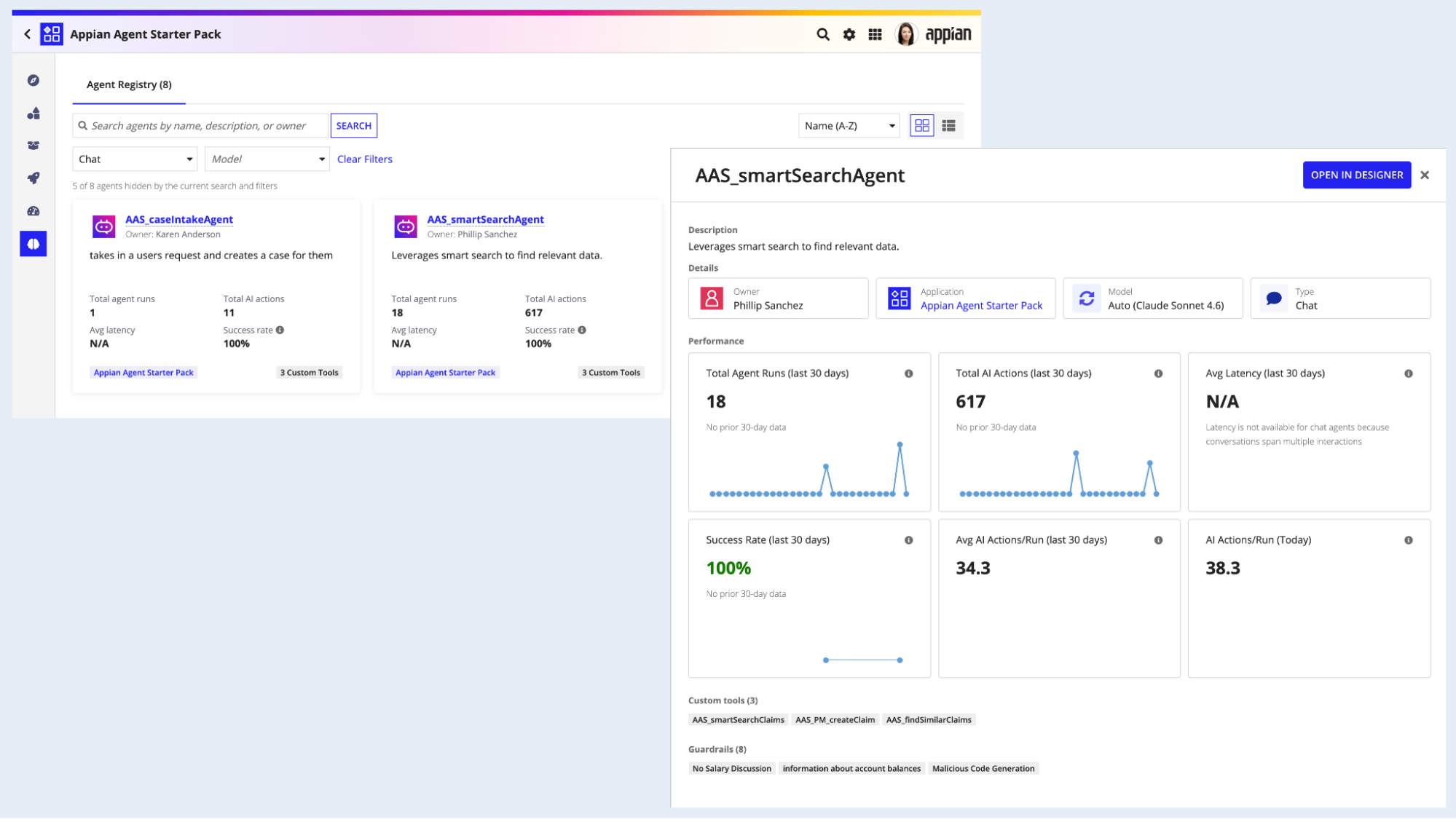Image resolution: width=1456 pixels, height=819 pixels.
Task: Select the Agent Registry (8) tab
Action: [129, 84]
